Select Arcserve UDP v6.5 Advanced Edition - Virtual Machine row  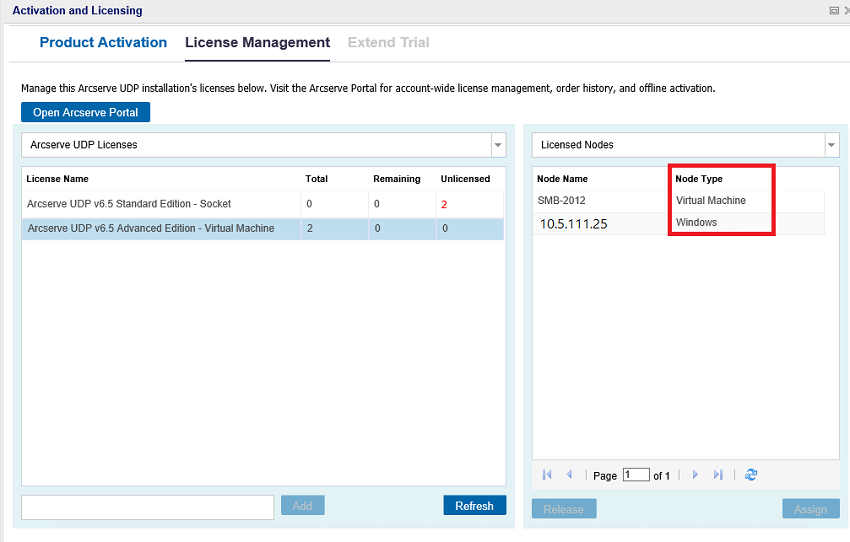click(x=263, y=228)
